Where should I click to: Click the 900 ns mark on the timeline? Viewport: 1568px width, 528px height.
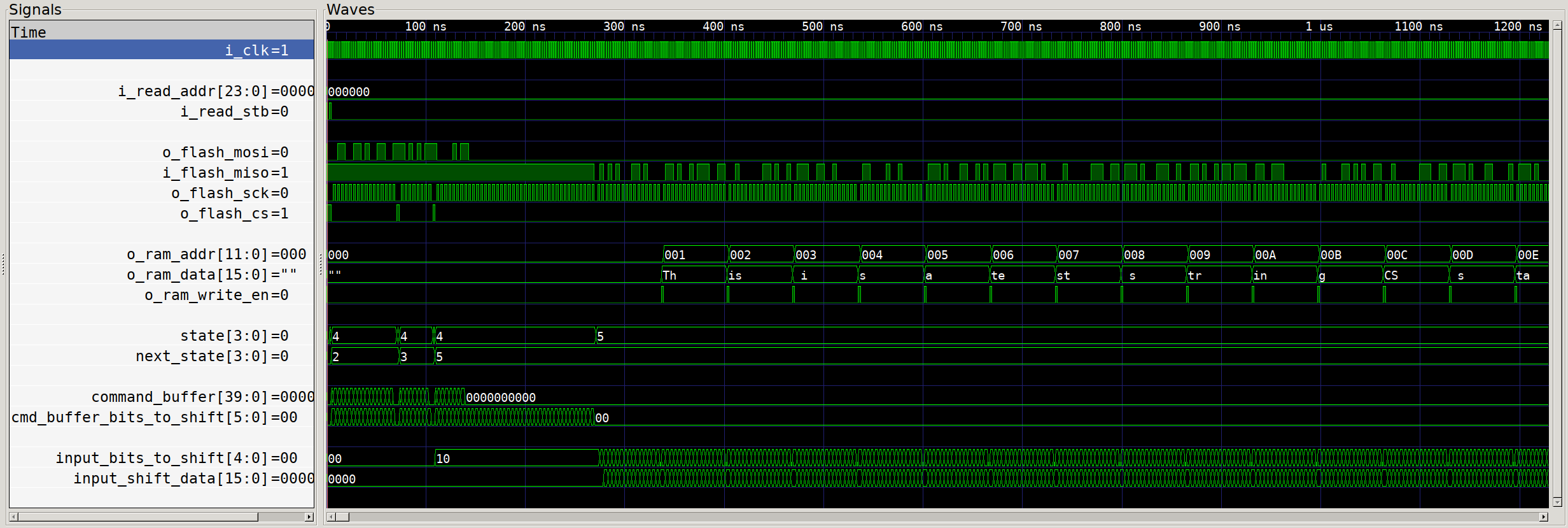1220,27
